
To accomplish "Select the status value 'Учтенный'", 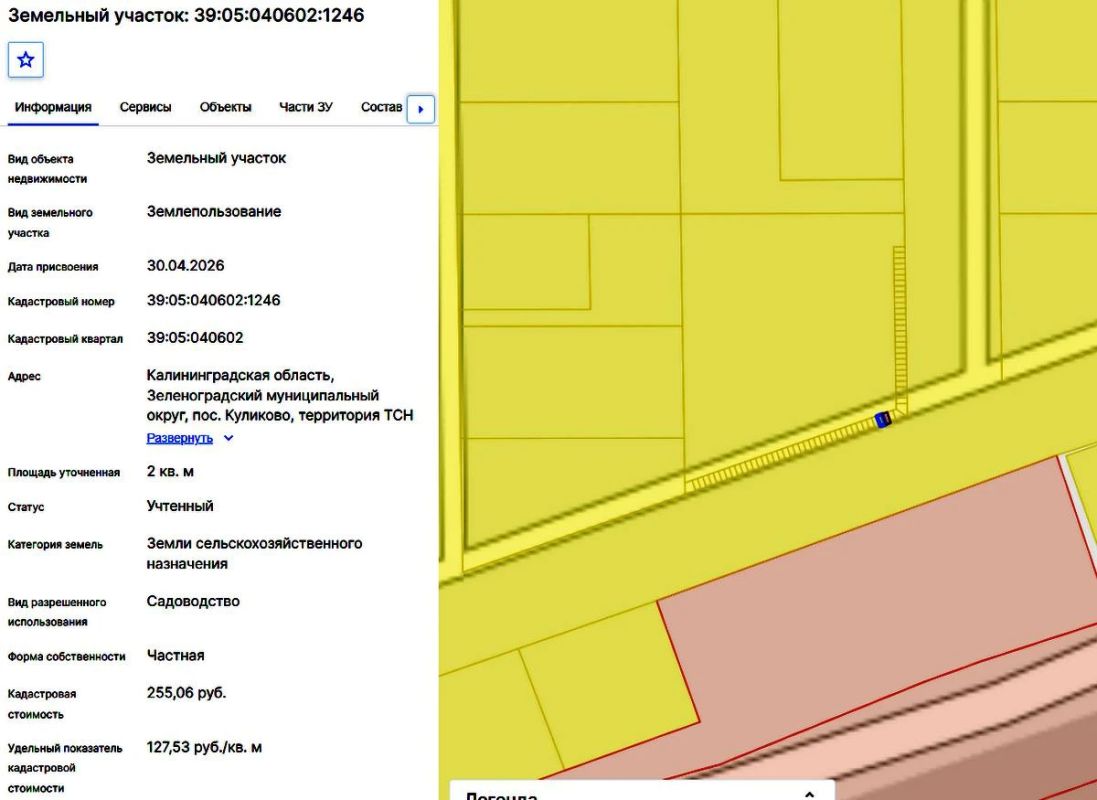I will point(180,506).
